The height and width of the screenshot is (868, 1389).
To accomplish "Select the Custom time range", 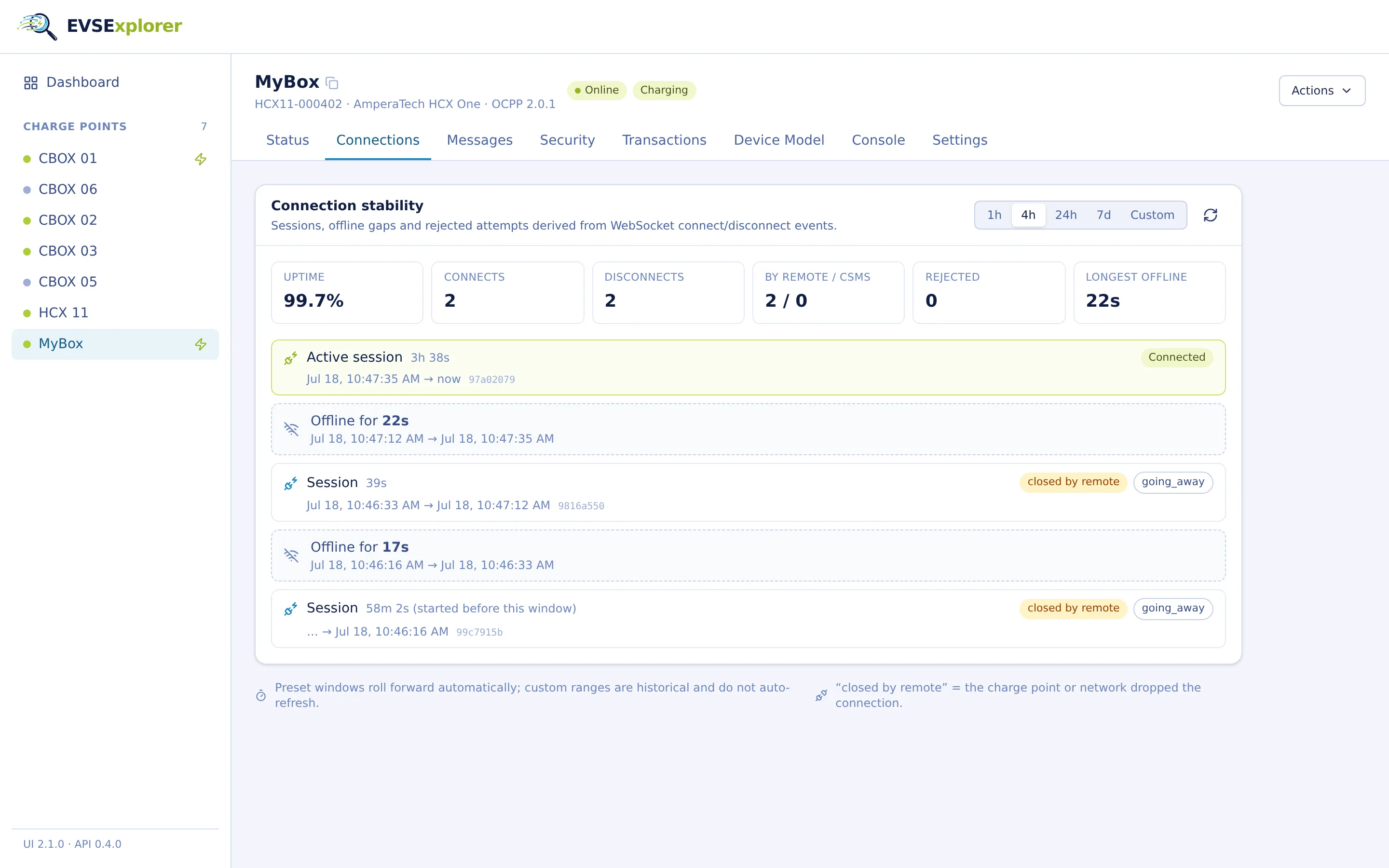I will pyautogui.click(x=1152, y=215).
